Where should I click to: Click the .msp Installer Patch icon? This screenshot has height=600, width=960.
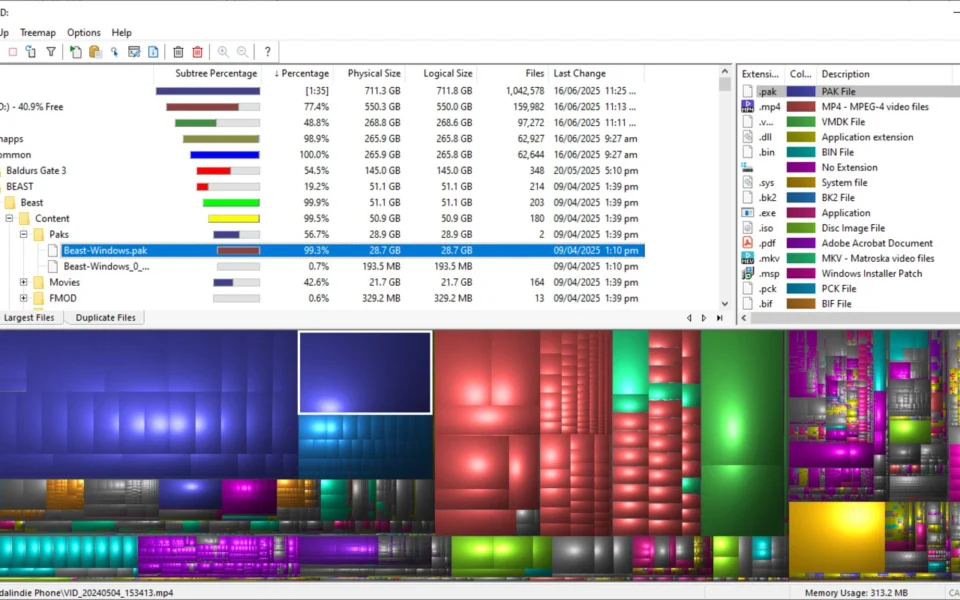point(748,274)
